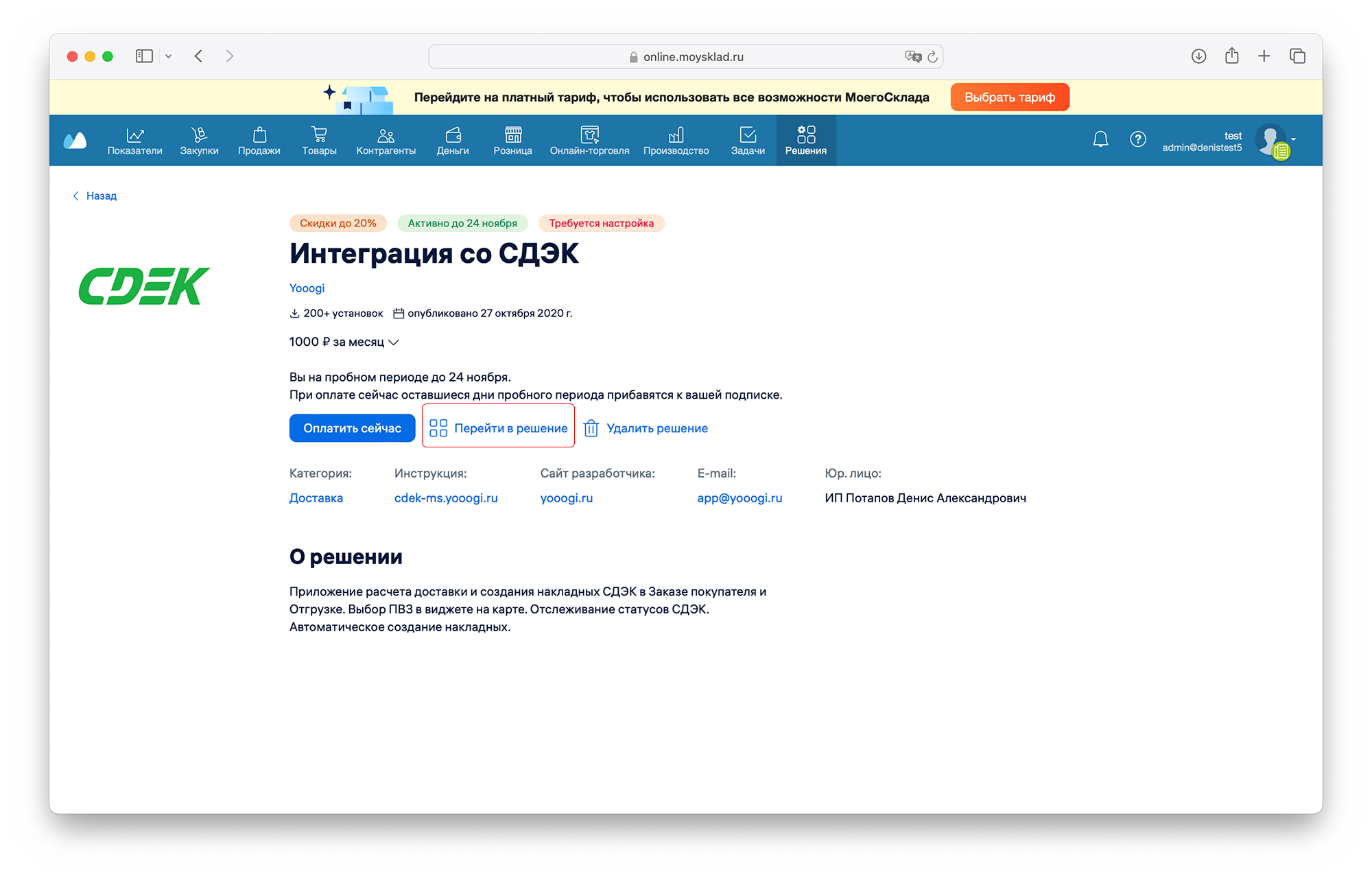Expand Safari sidebar options chevron

(168, 56)
